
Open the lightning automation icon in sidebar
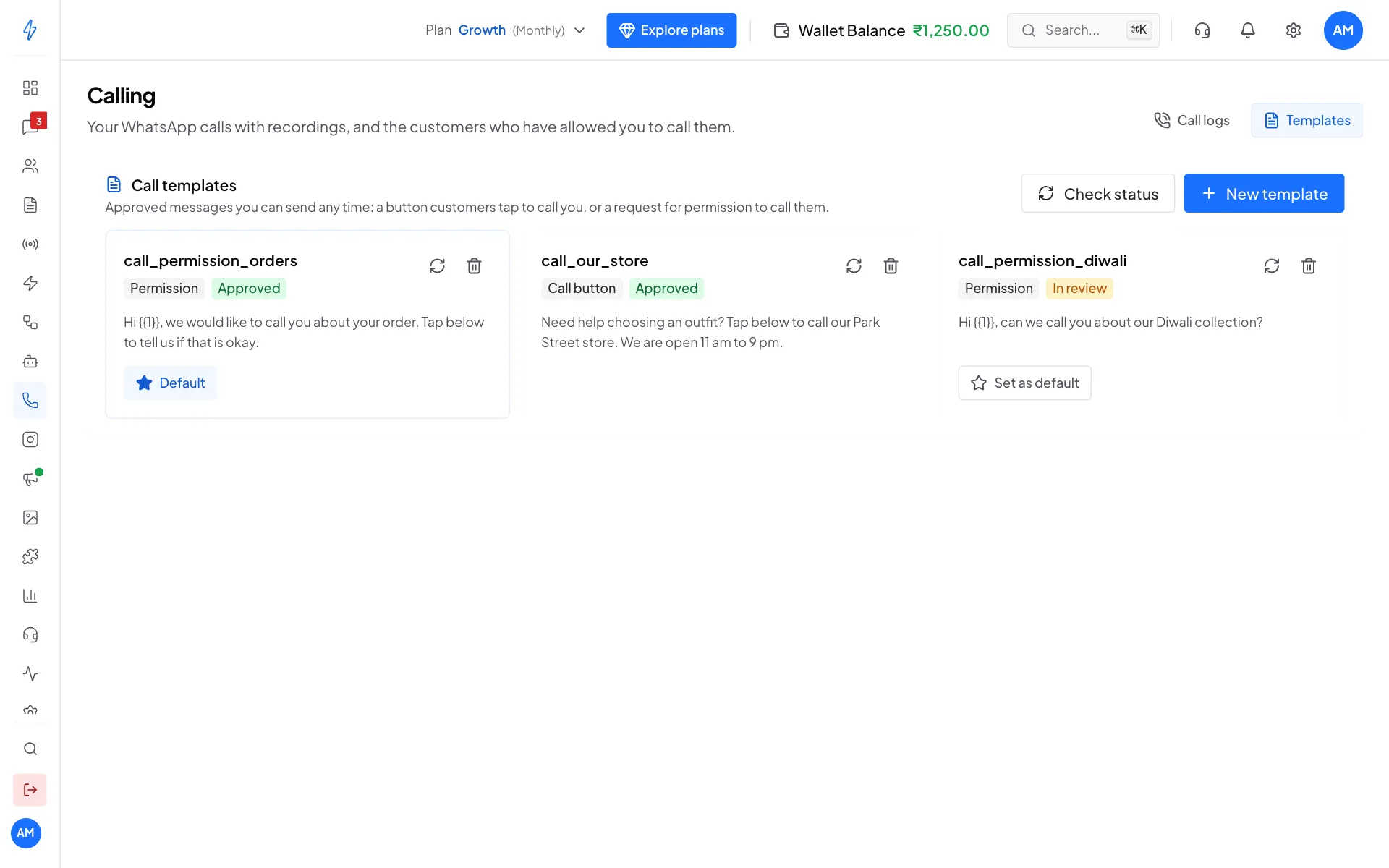[30, 283]
